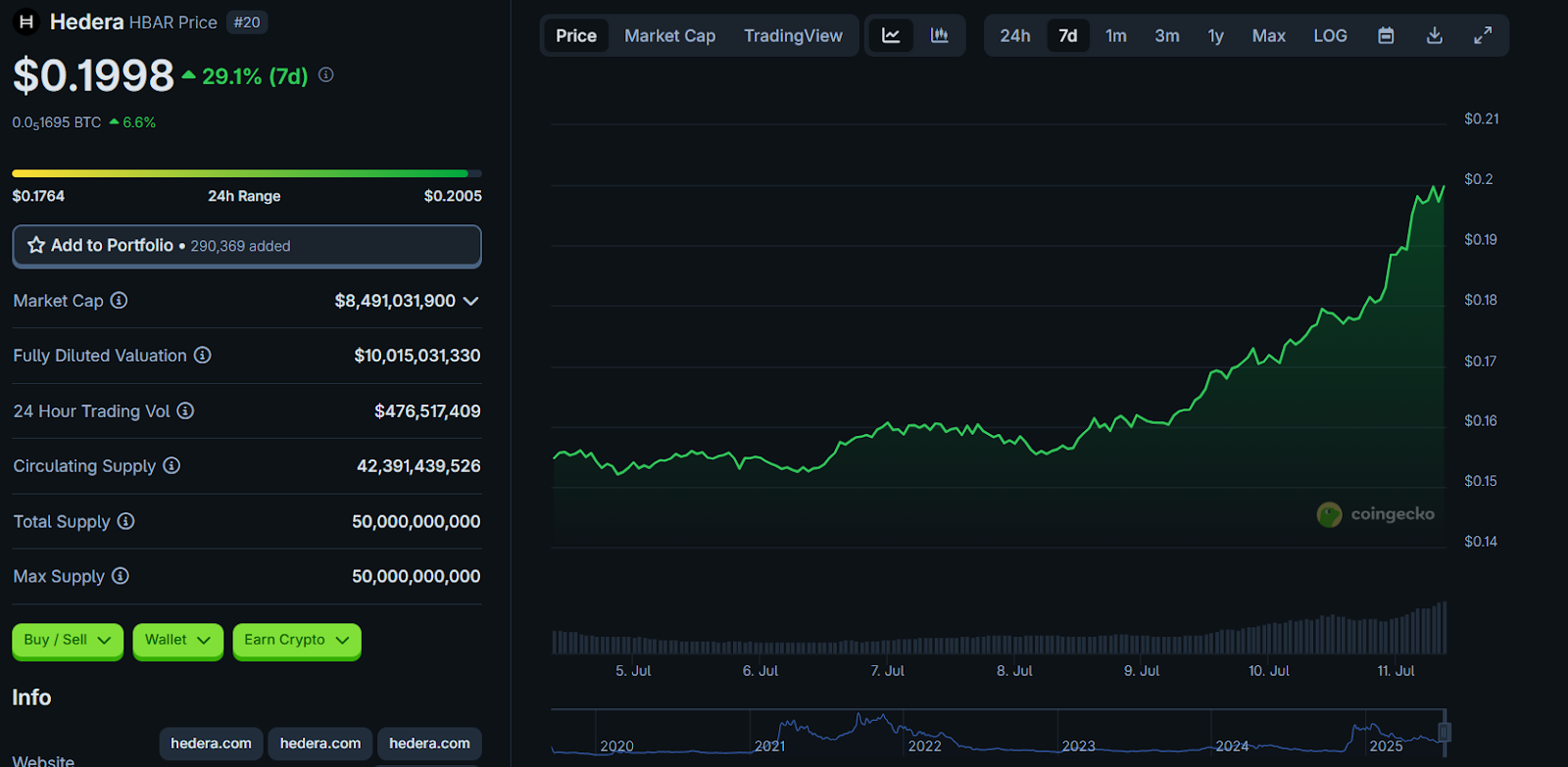
Task: Click the Add to Portfolio button
Action: point(247,246)
